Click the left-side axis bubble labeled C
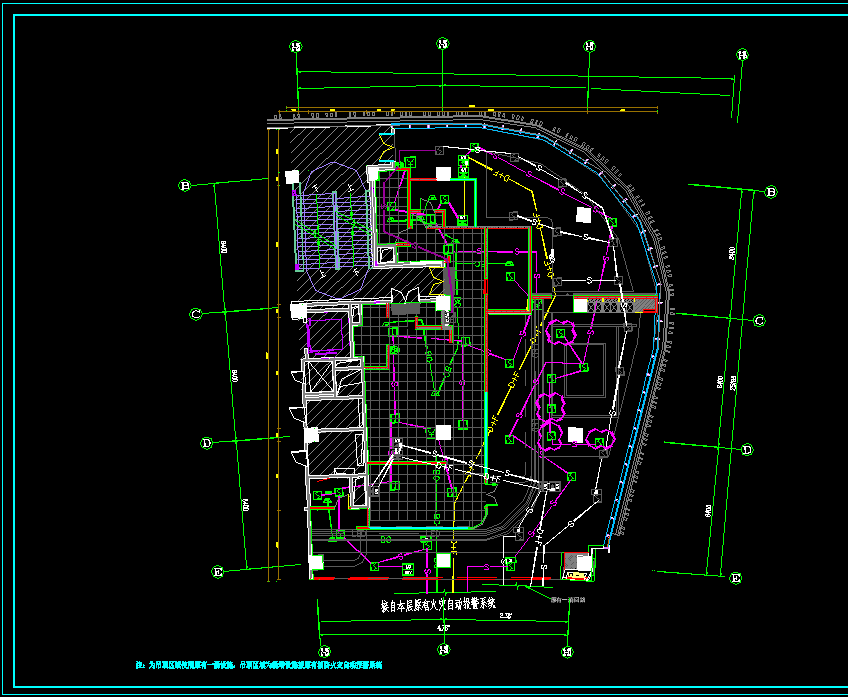Image resolution: width=848 pixels, height=697 pixels. pos(196,314)
